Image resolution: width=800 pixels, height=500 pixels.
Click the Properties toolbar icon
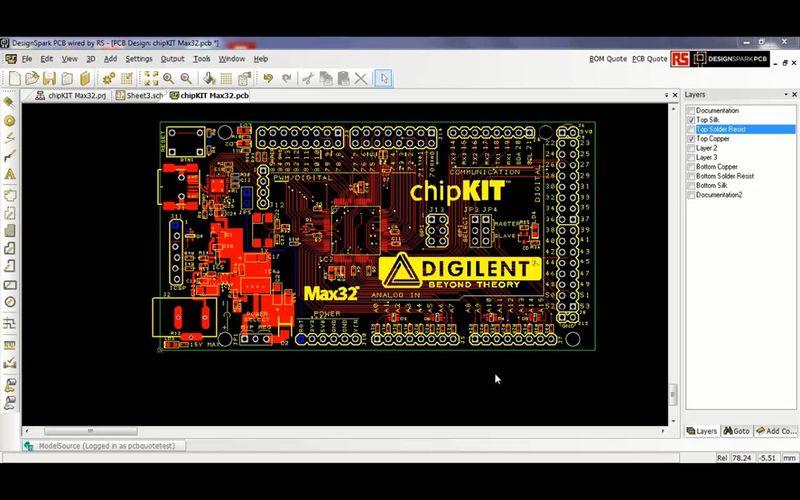click(x=244, y=79)
